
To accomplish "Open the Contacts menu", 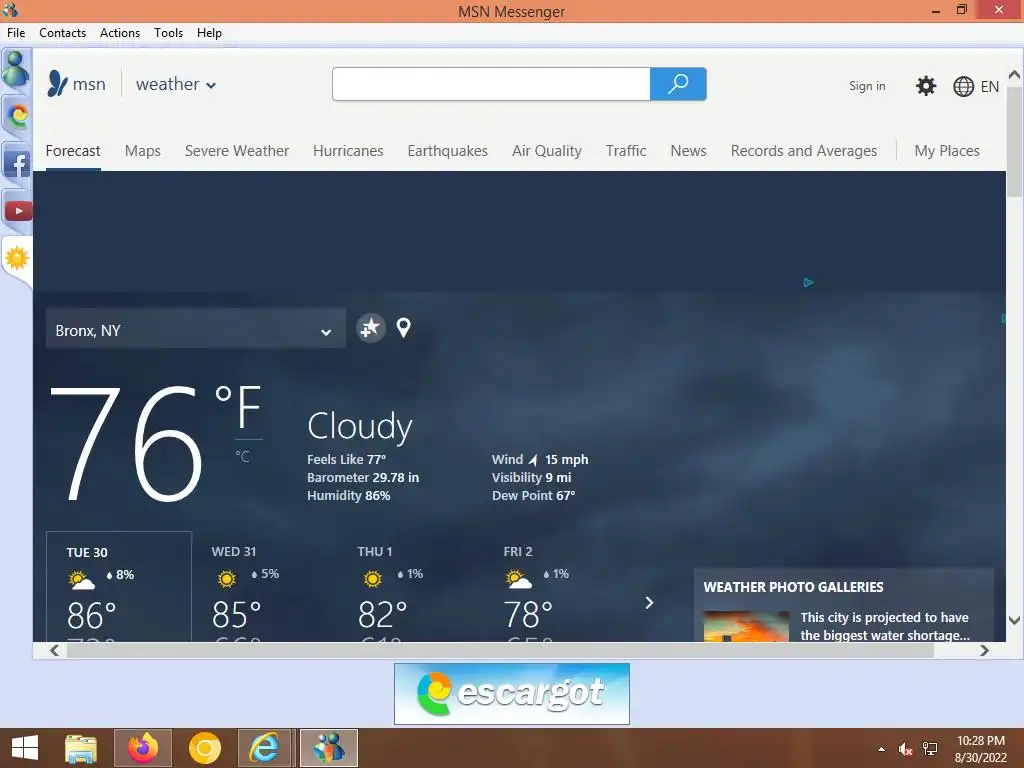I will 63,33.
